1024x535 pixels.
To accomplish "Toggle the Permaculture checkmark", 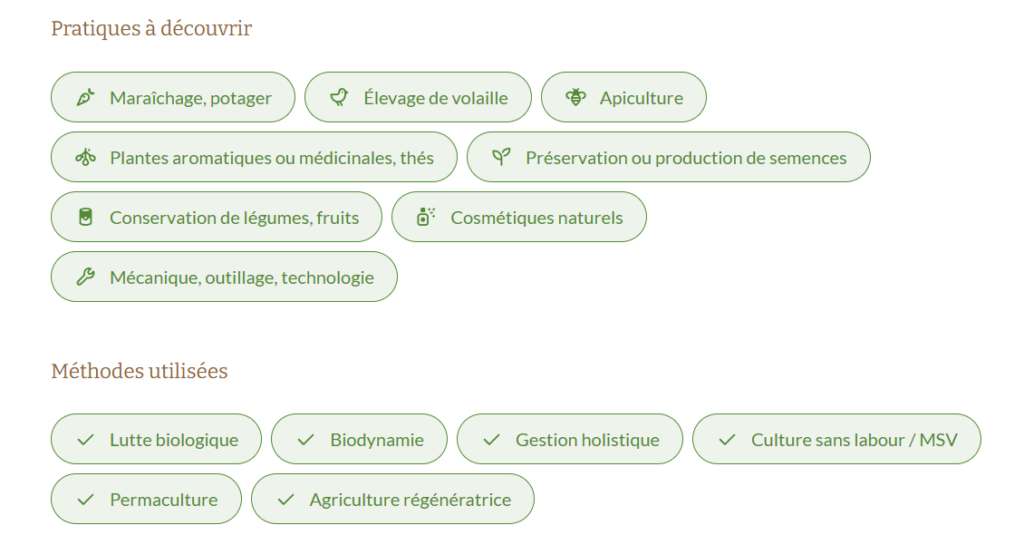I will click(86, 500).
